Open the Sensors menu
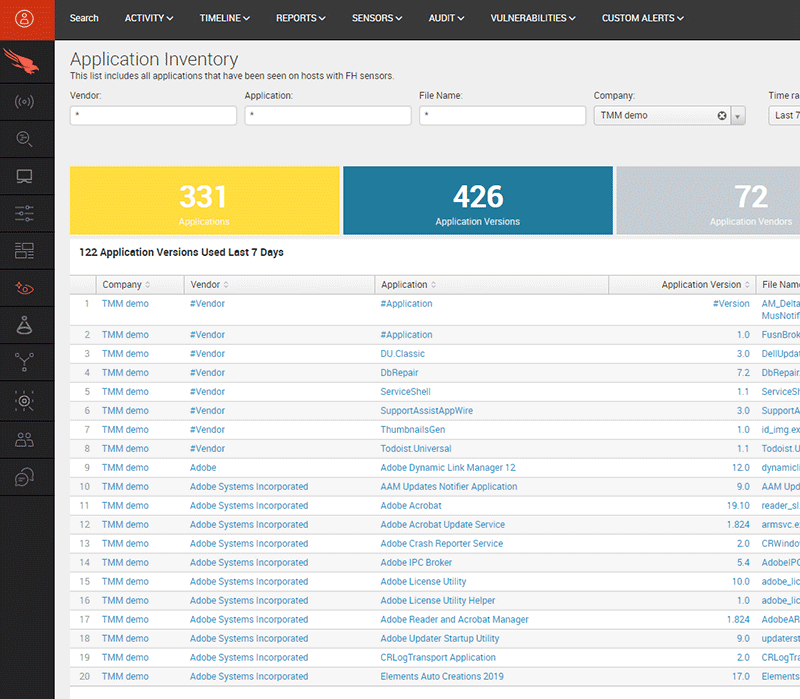Image resolution: width=800 pixels, height=699 pixels. pyautogui.click(x=377, y=18)
